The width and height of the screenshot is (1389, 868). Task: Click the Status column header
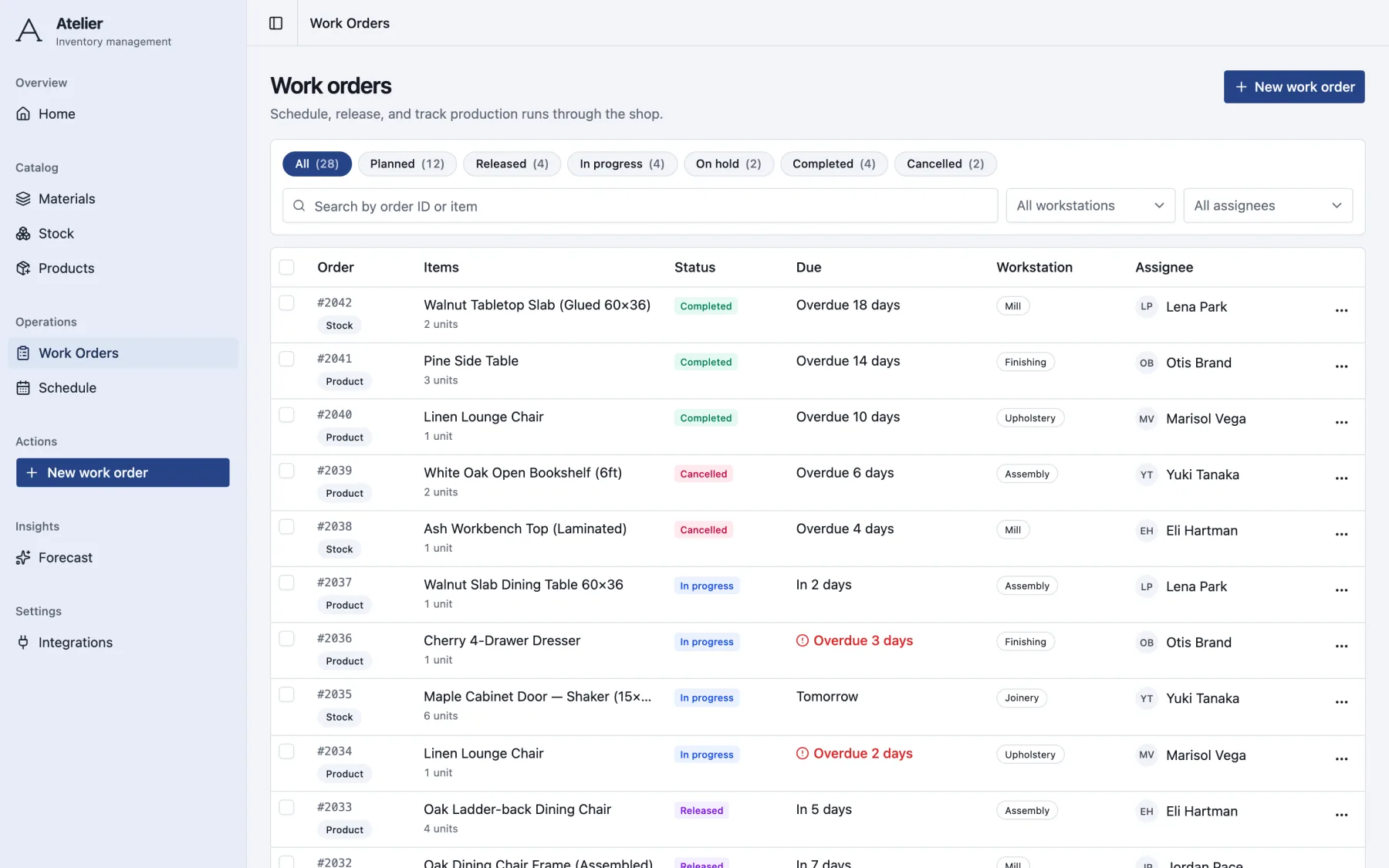[694, 267]
